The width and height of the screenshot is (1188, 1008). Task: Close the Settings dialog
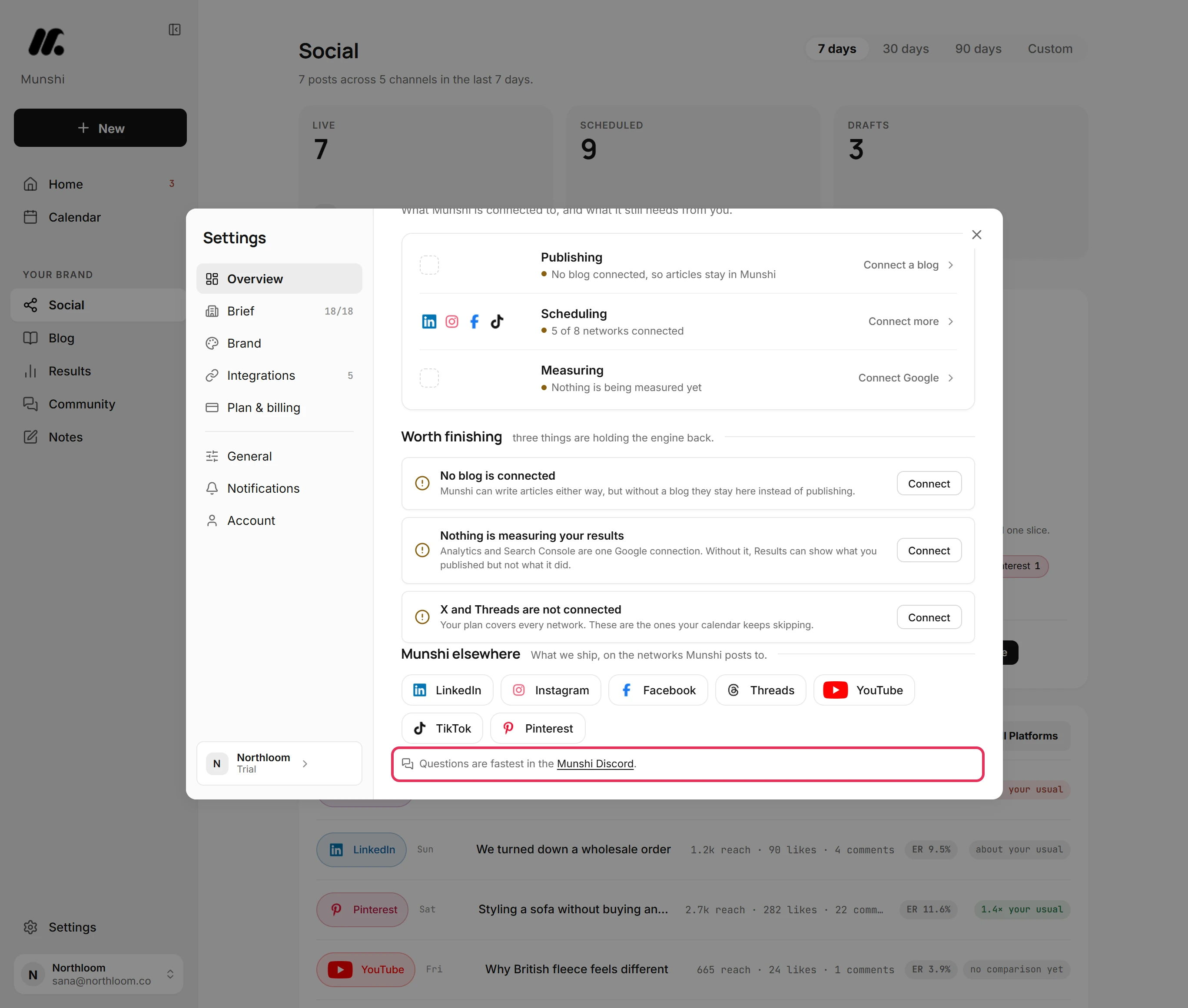(x=976, y=235)
